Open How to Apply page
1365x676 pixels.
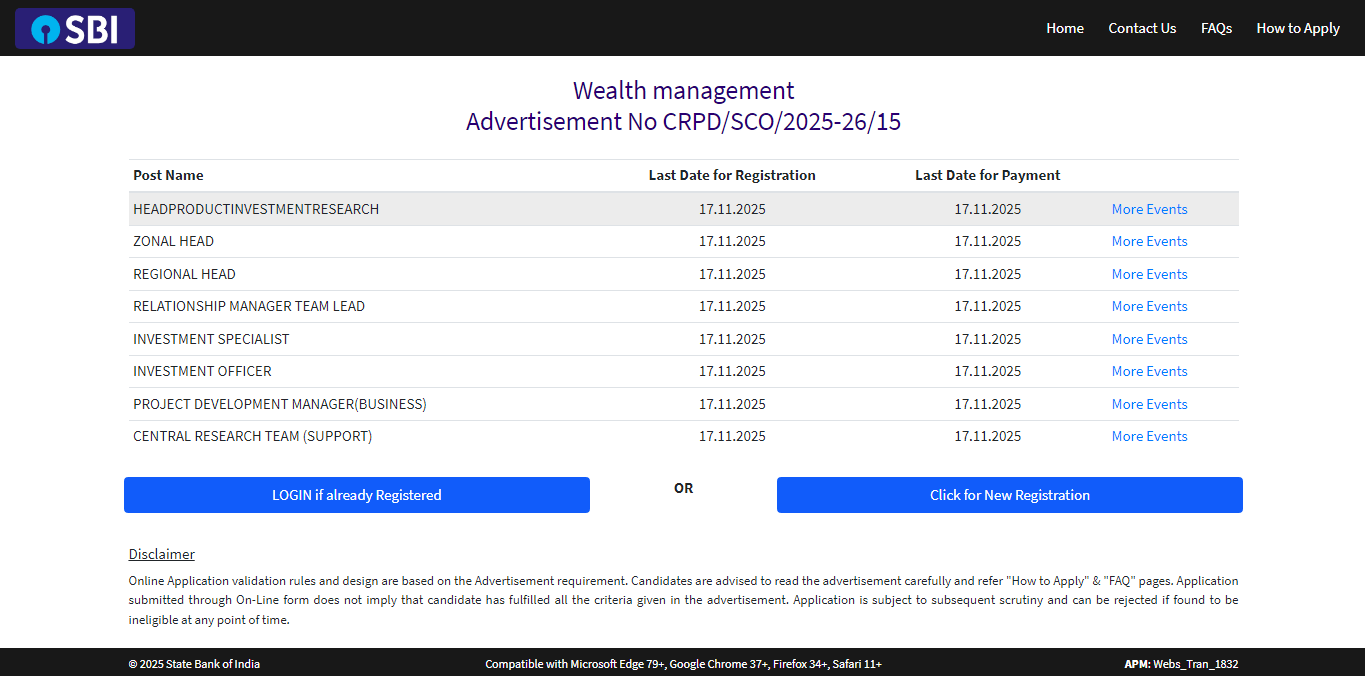(x=1297, y=28)
